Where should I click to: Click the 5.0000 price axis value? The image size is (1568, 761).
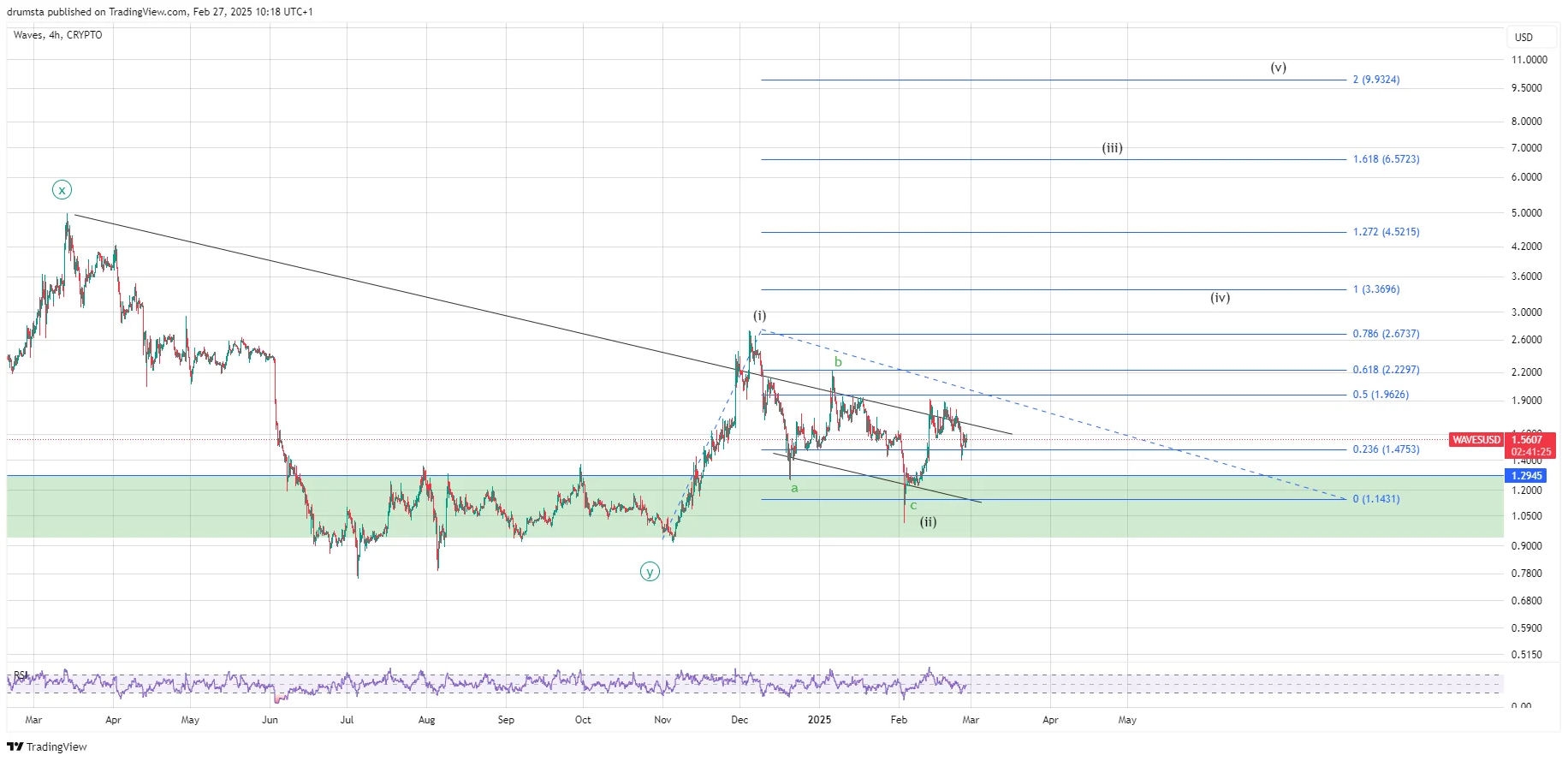click(1527, 213)
